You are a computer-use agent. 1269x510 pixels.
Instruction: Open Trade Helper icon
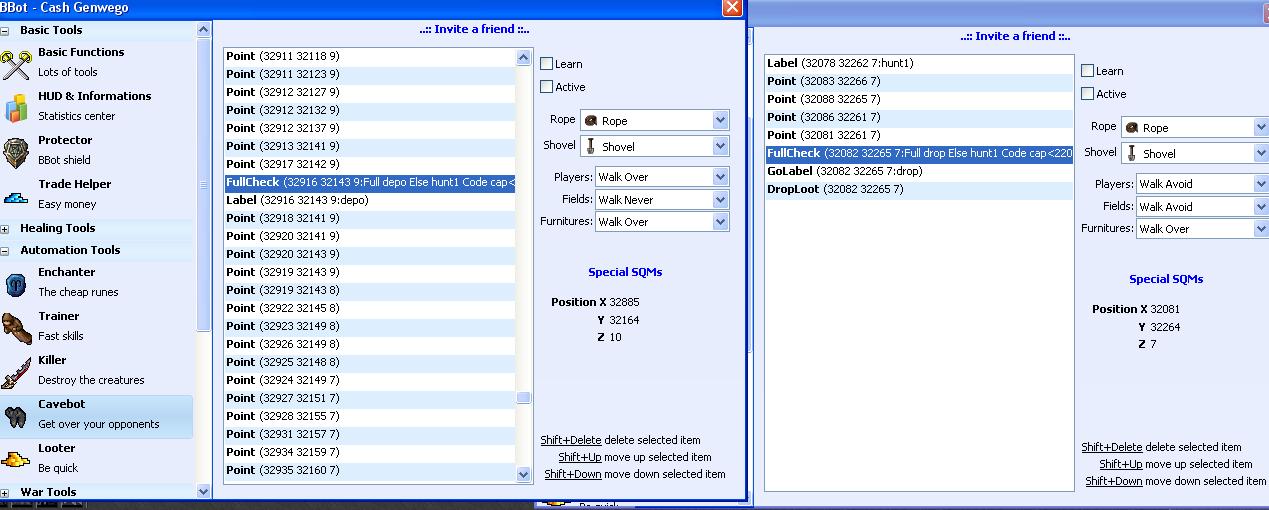pyautogui.click(x=17, y=195)
